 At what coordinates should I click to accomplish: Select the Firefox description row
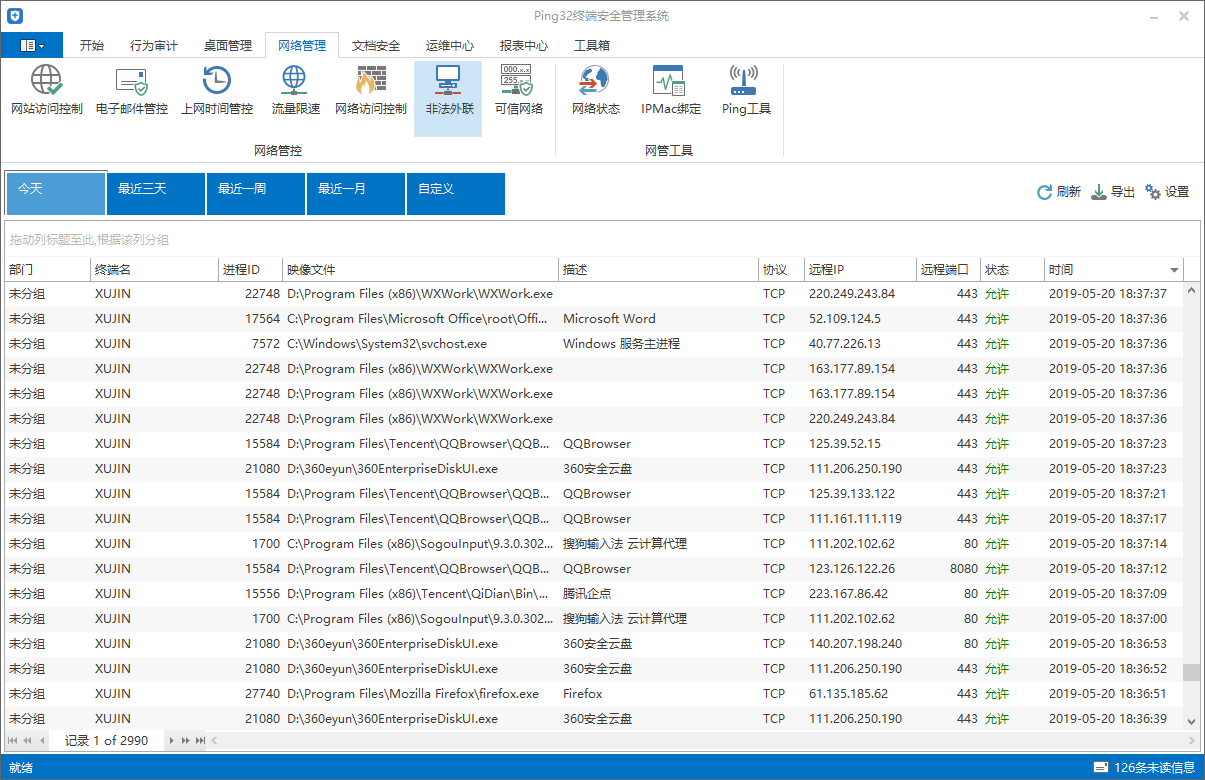click(594, 694)
